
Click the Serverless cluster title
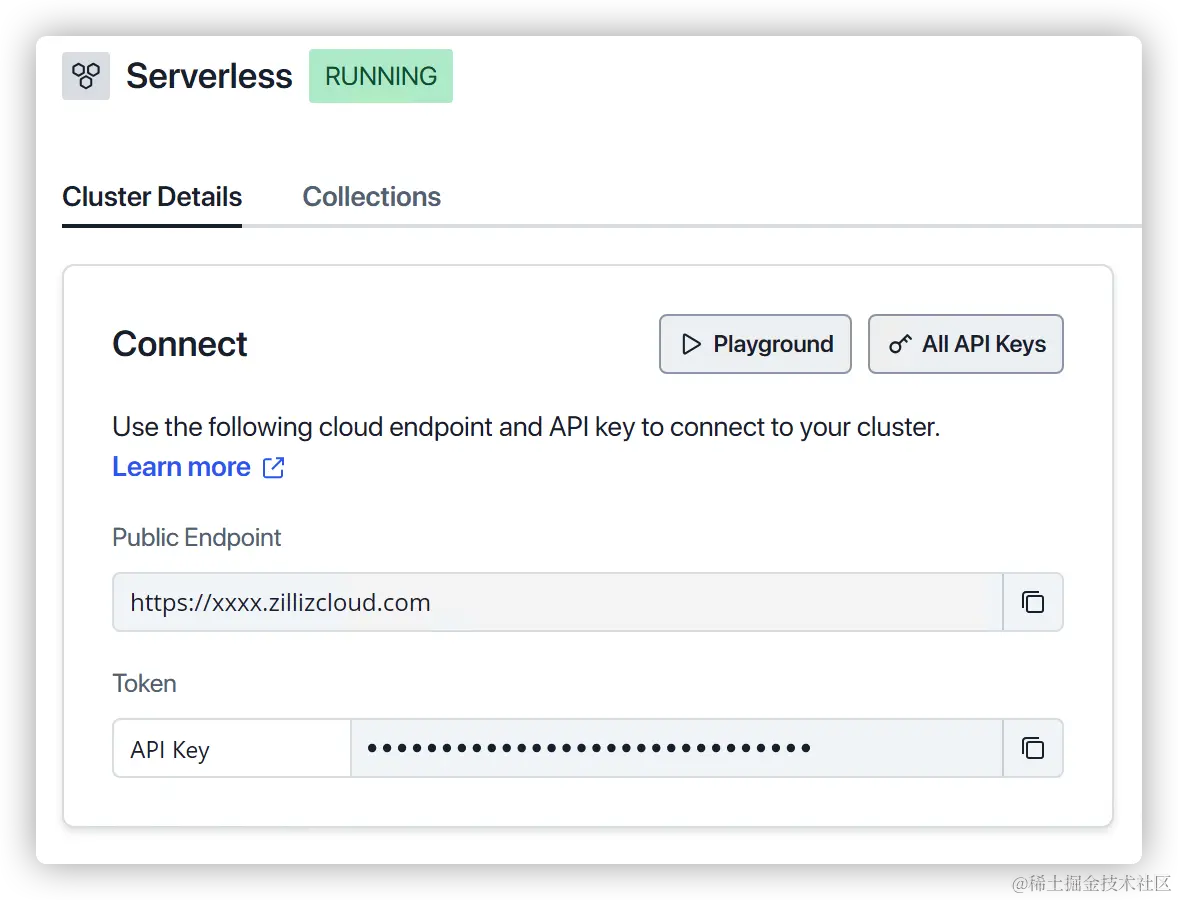pos(209,76)
